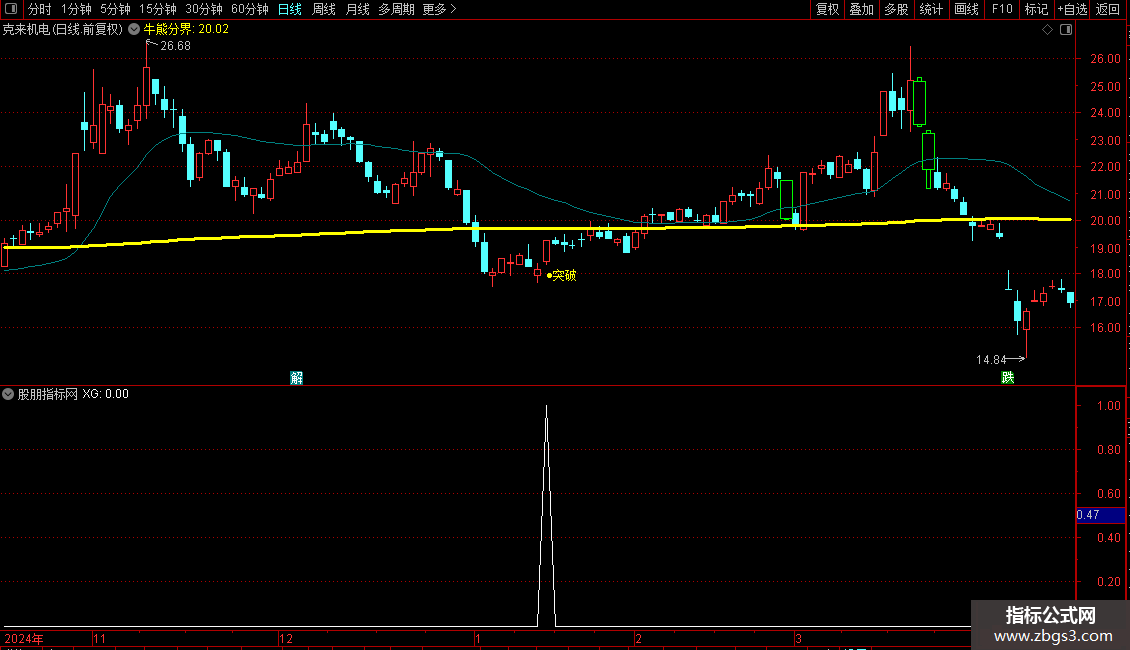Viewport: 1130px width, 650px height.
Task: Switch to 分时 intraday view
Action: 40,9
